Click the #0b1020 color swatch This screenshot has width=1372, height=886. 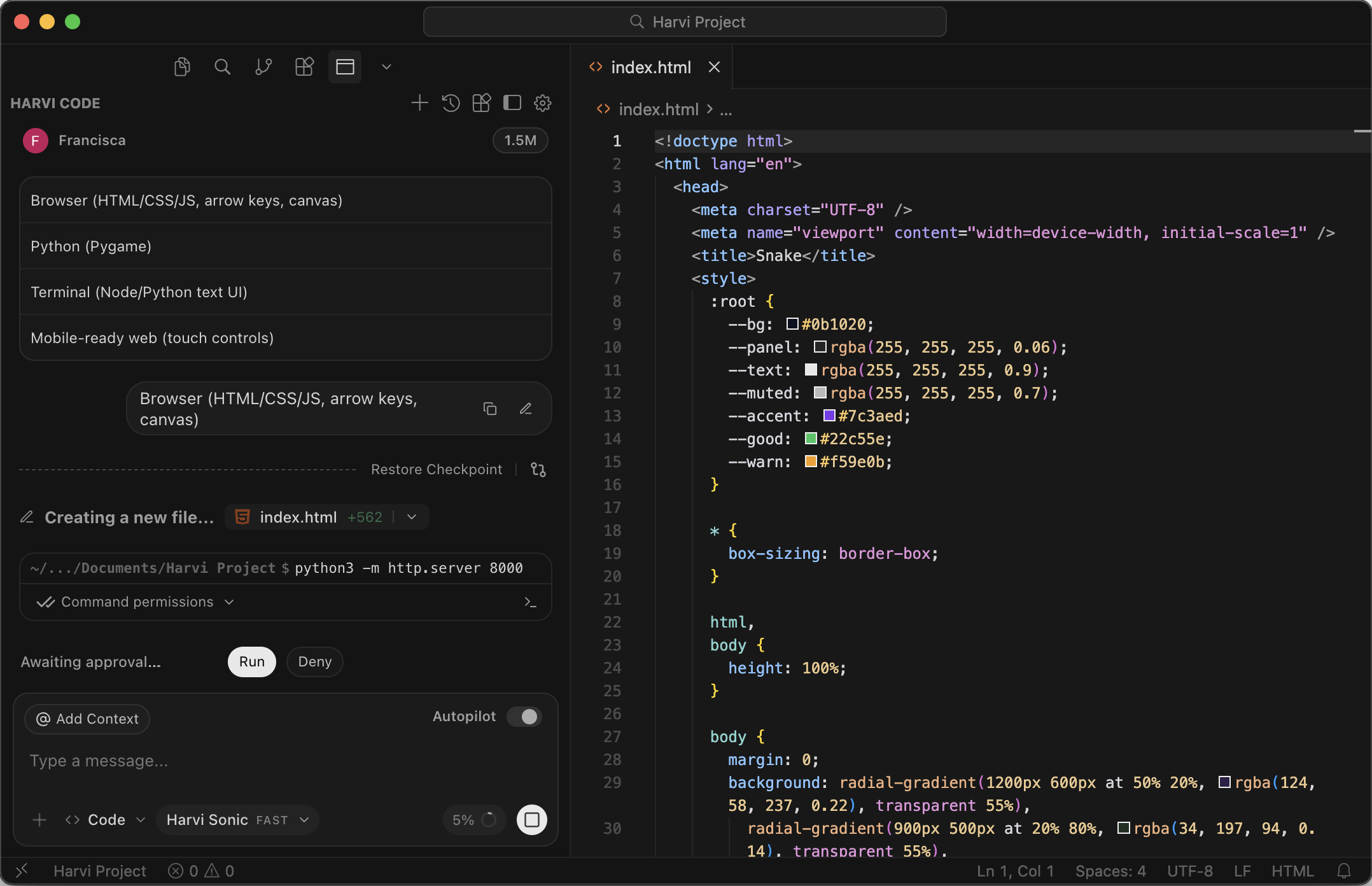(x=792, y=324)
